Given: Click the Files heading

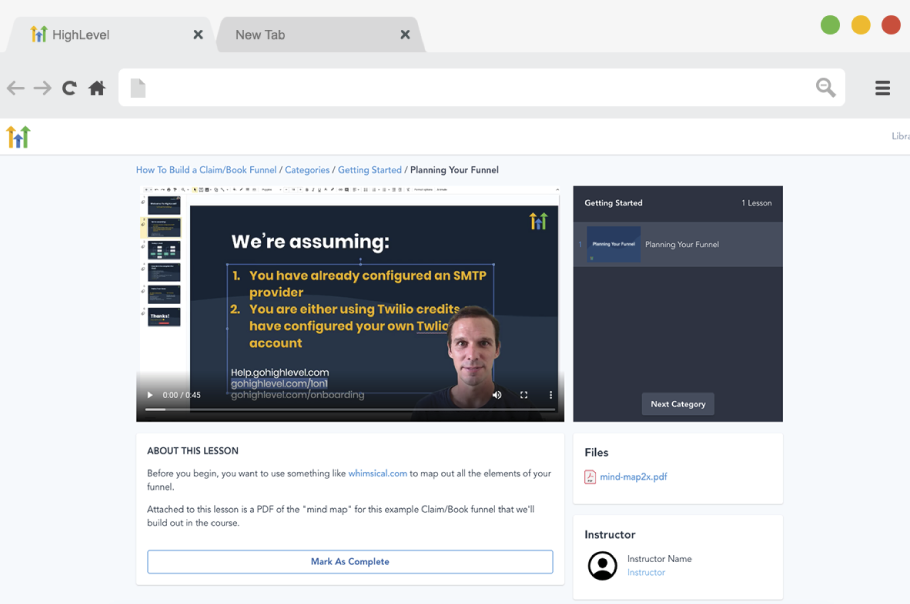Looking at the screenshot, I should tap(596, 453).
